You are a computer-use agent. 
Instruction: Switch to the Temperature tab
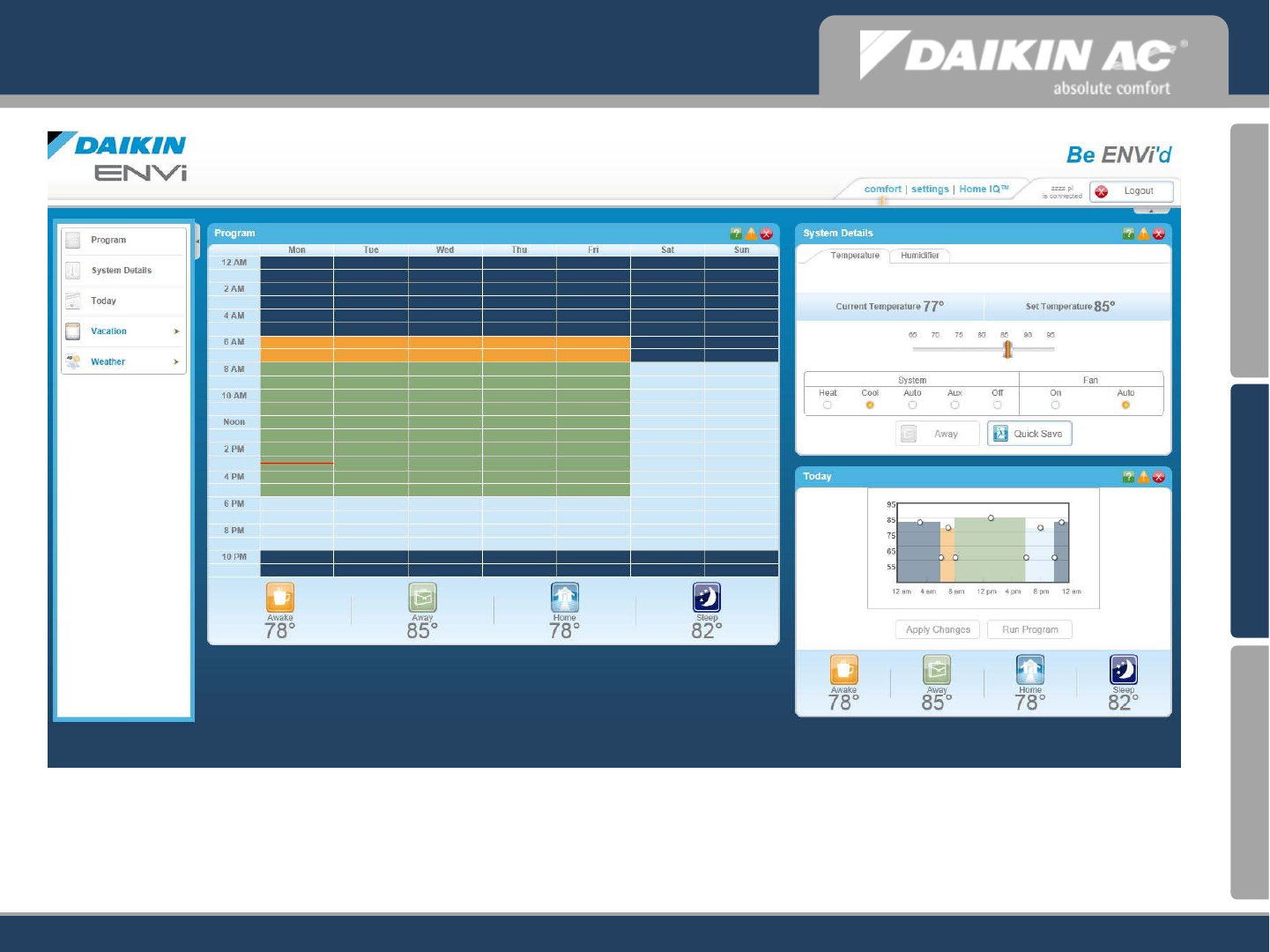tap(855, 256)
